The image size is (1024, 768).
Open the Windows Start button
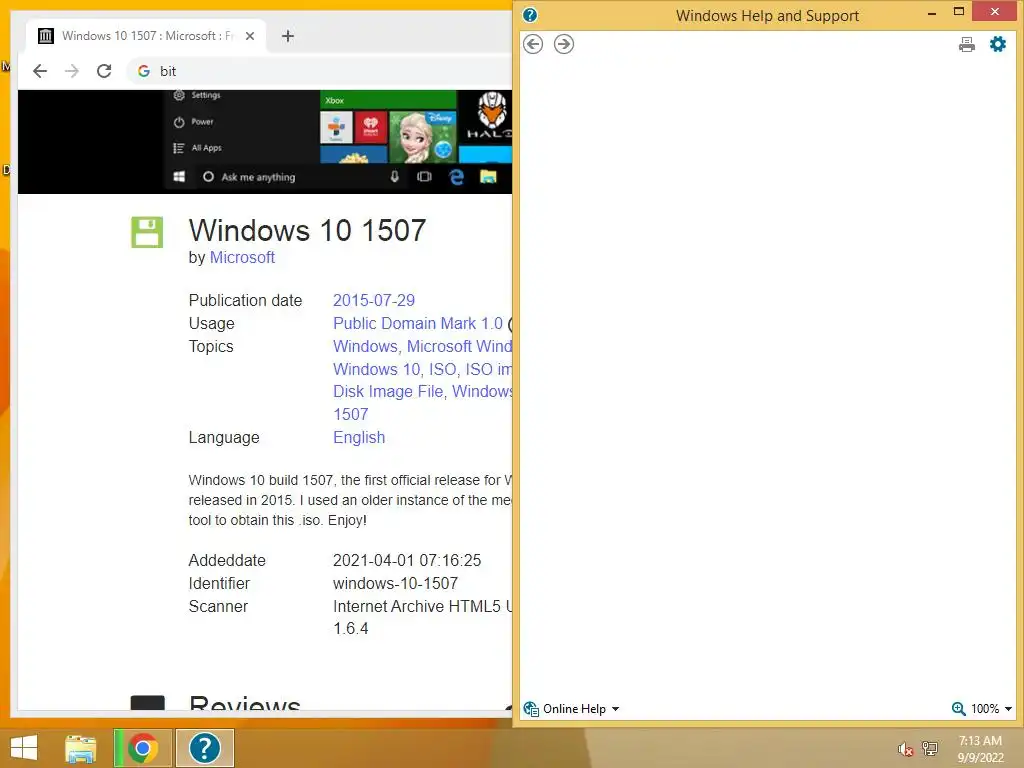(24, 748)
